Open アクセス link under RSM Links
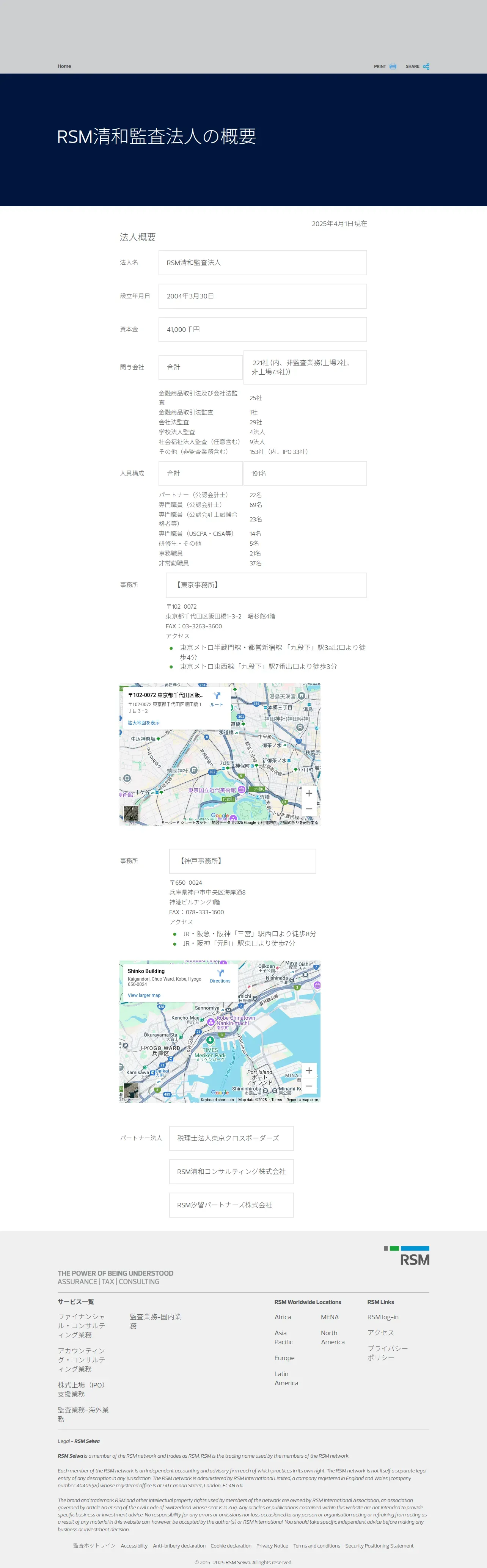Image resolution: width=487 pixels, height=1568 pixels. [x=380, y=1333]
